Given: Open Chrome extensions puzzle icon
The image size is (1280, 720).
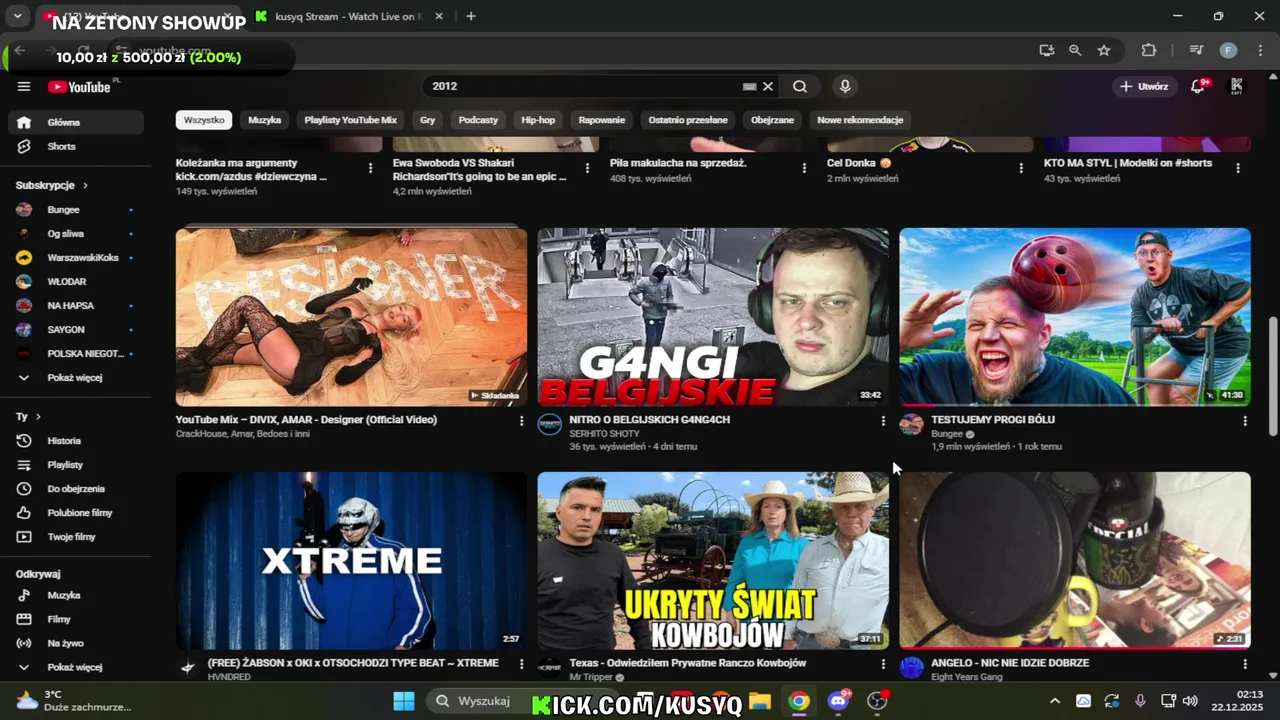Looking at the screenshot, I should point(1148,50).
